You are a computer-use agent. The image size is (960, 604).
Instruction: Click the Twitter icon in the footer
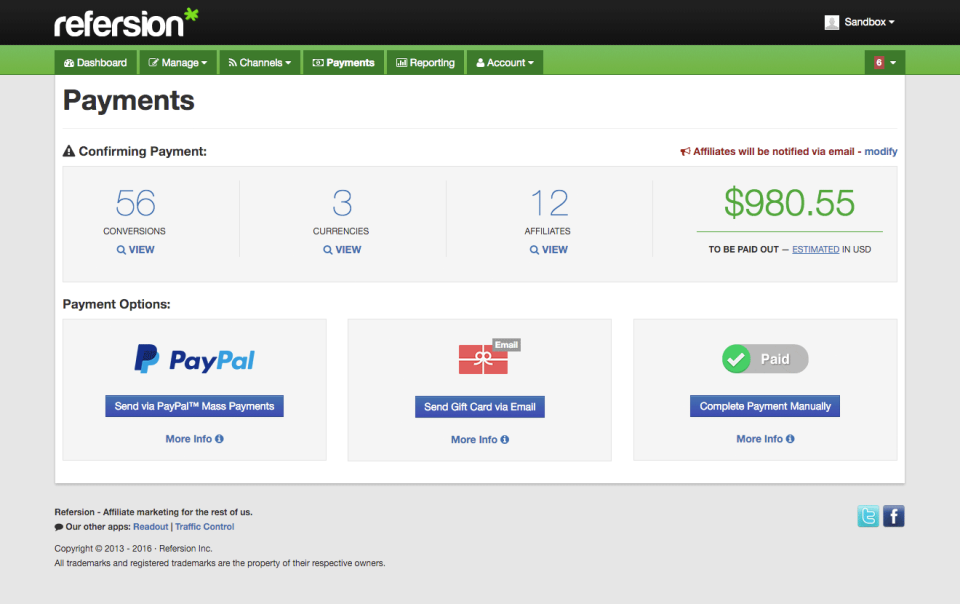866,516
